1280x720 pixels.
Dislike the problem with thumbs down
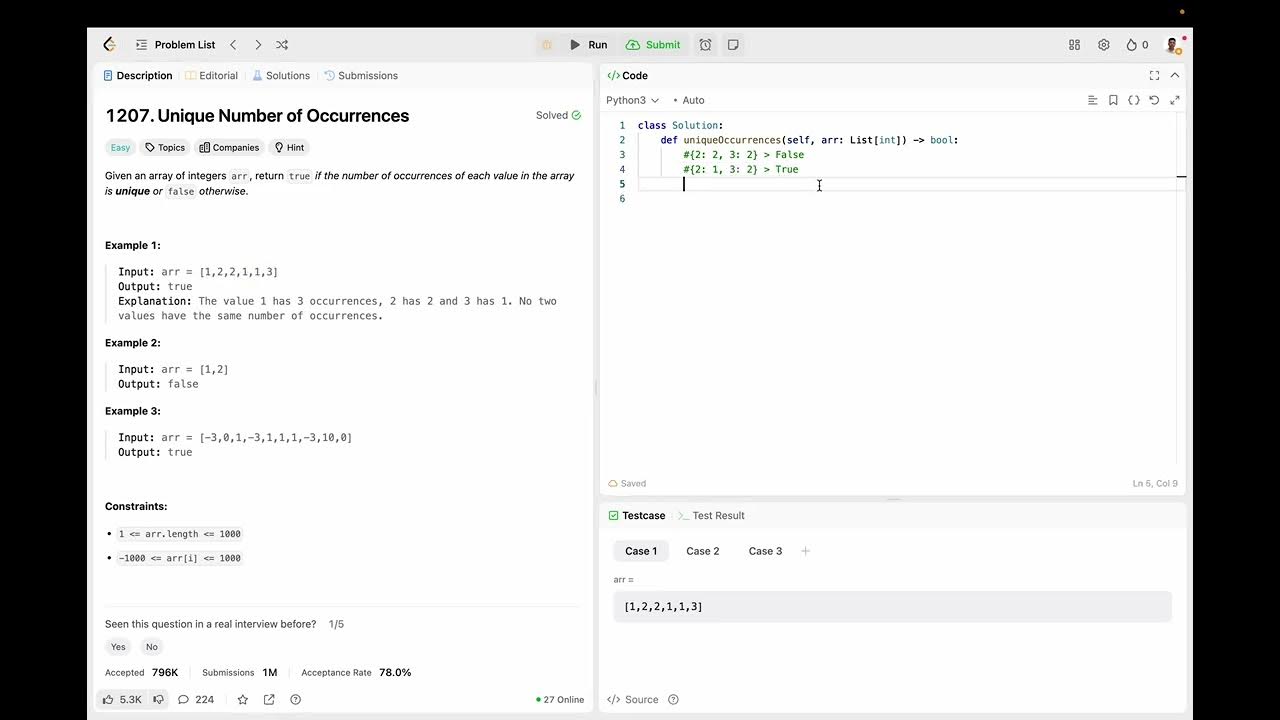(158, 699)
